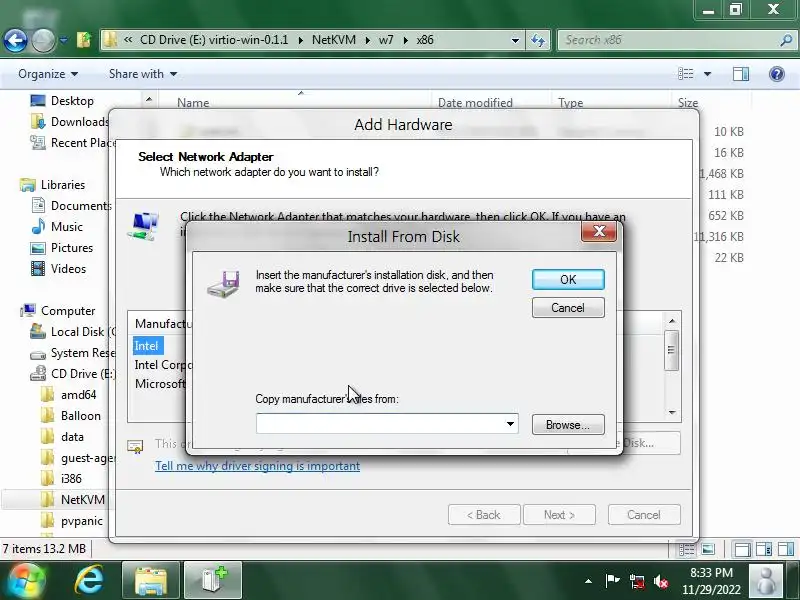Open Documents library in navigation pane
This screenshot has width=800, height=600.
[x=71, y=206]
